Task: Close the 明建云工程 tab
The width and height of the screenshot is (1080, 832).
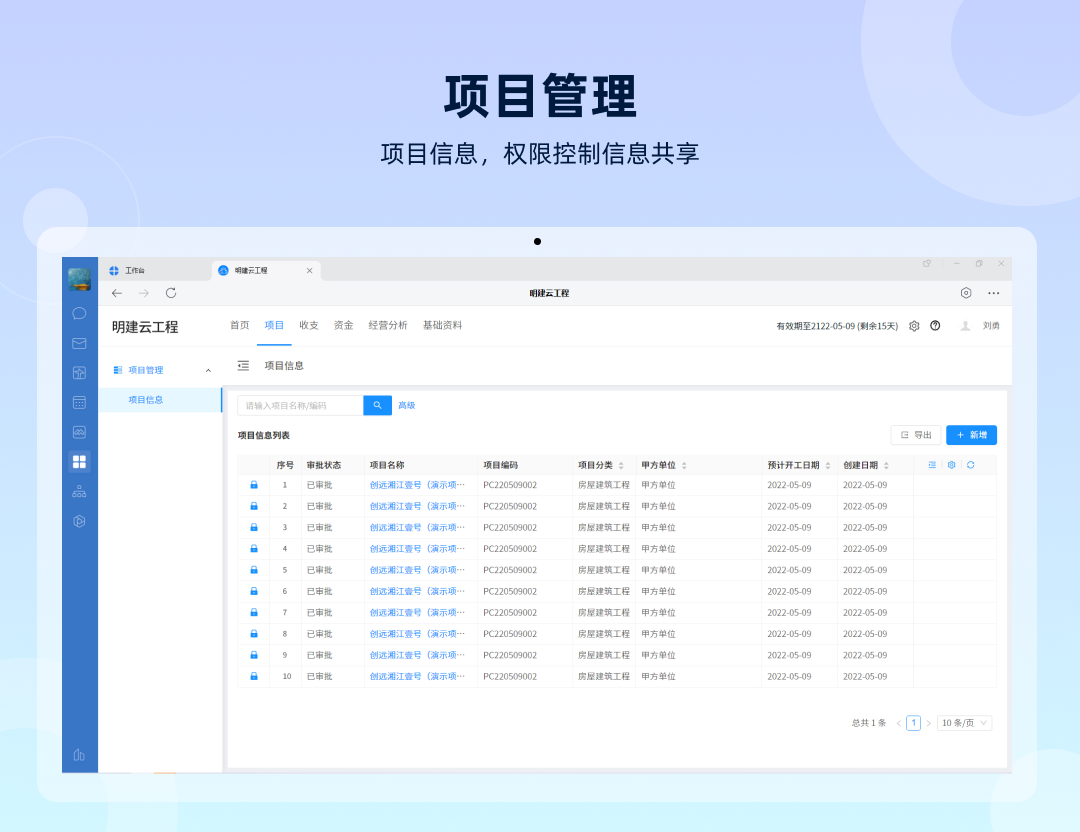Action: tap(309, 271)
